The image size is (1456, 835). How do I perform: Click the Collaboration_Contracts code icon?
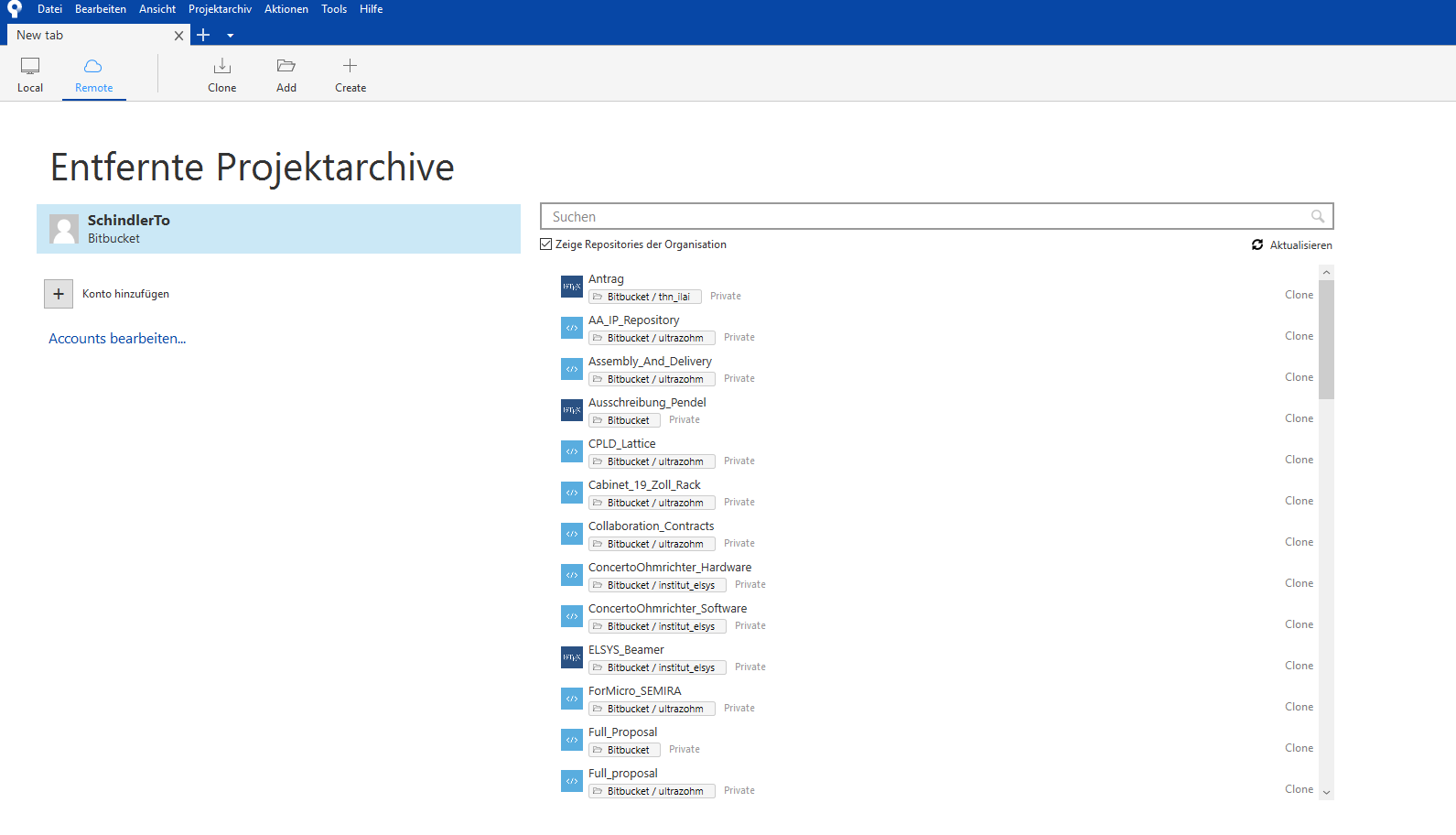pyautogui.click(x=572, y=534)
